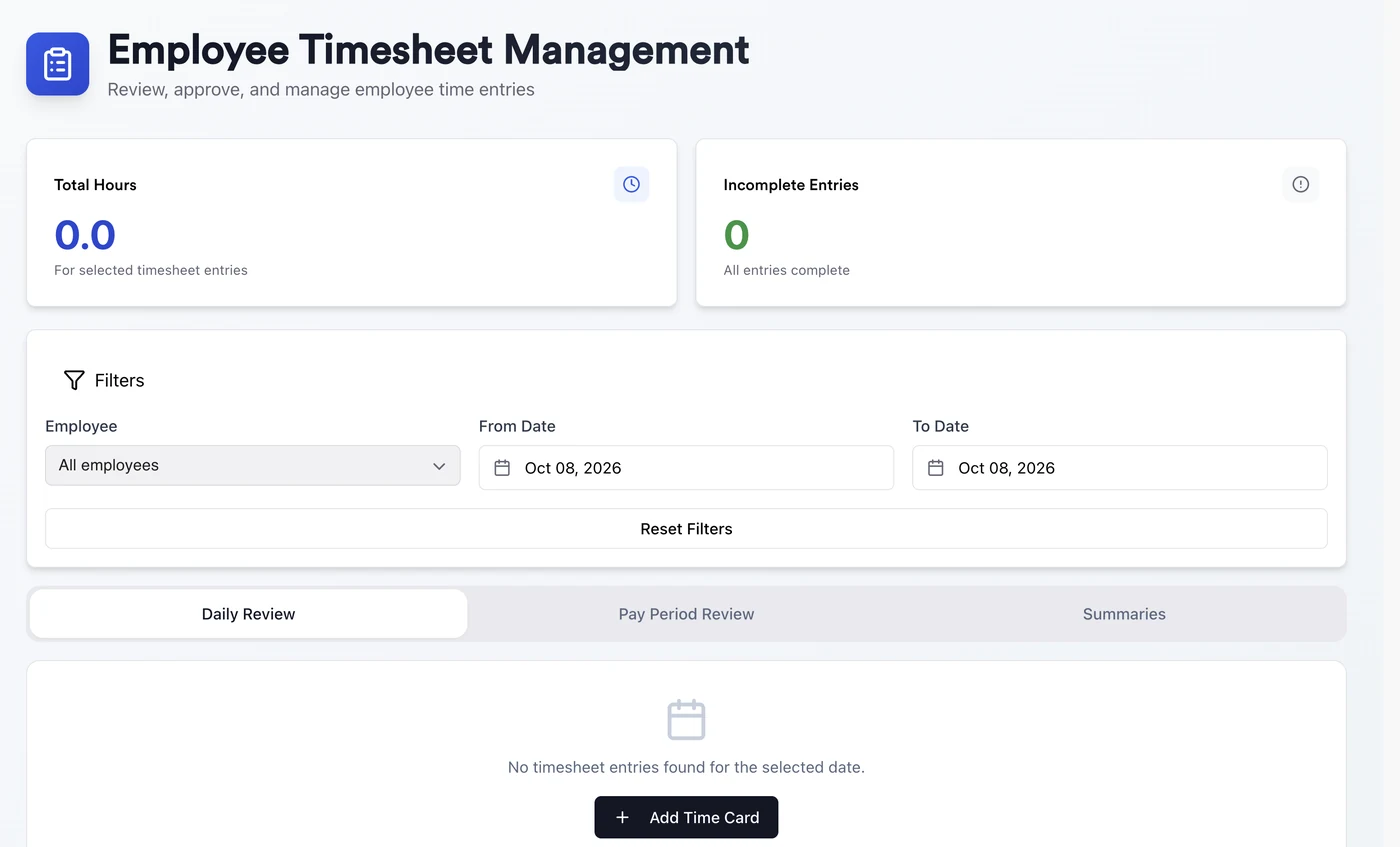
Task: Switch to the Summaries tab
Action: [1124, 614]
